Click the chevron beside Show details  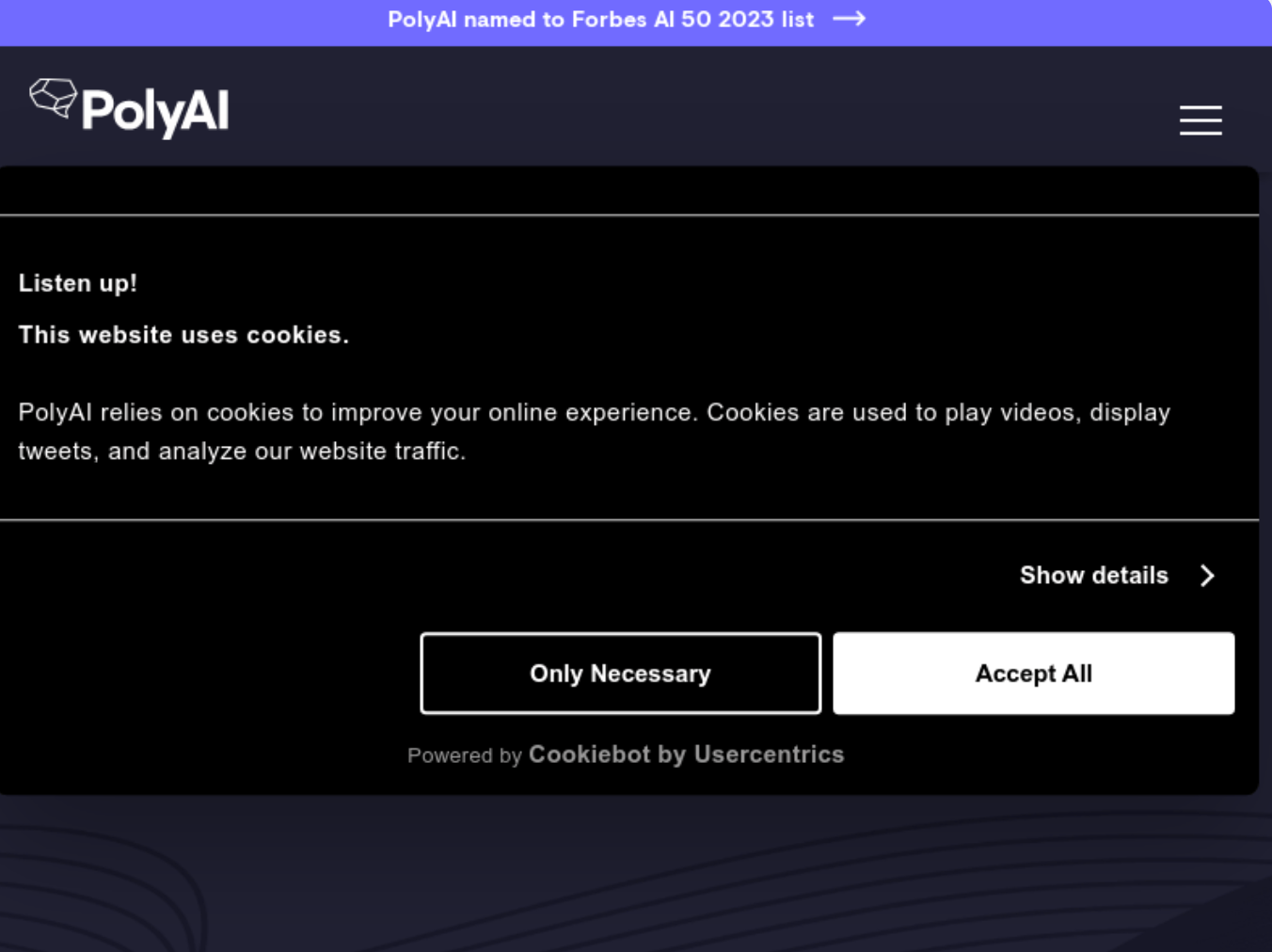(1208, 576)
